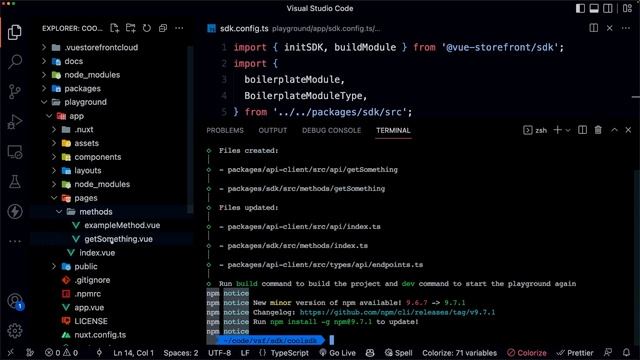Open the launch terminal dropdown arrow

pos(568,130)
